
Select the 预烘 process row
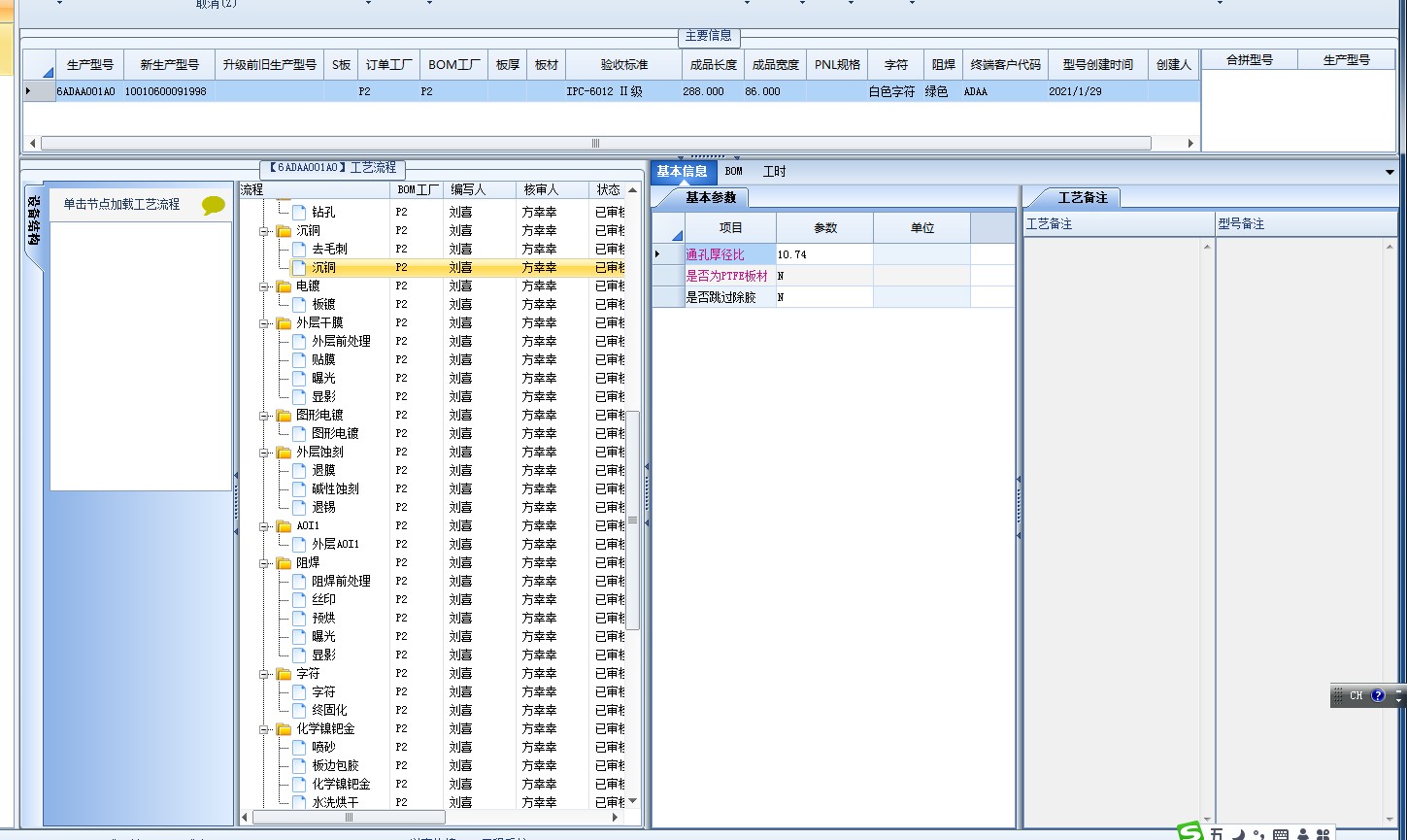(x=323, y=619)
